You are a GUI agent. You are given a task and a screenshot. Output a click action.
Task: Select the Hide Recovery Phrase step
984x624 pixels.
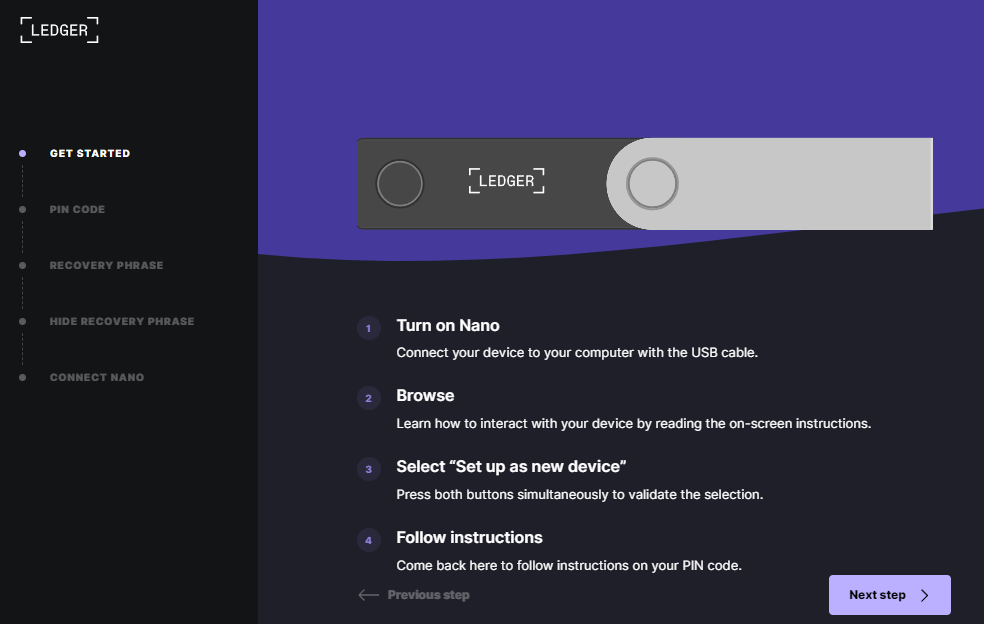[x=122, y=321]
